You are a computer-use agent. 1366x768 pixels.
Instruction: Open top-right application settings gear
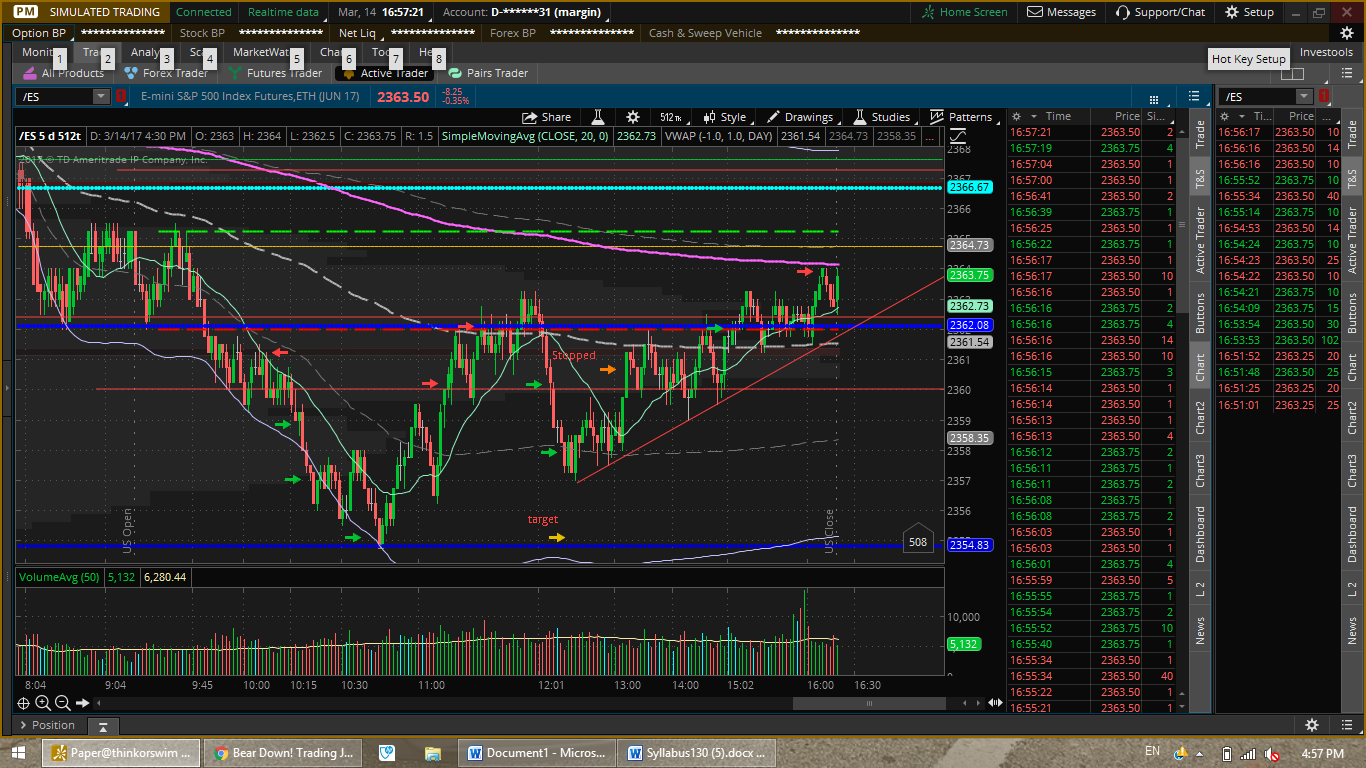pyautogui.click(x=1347, y=33)
